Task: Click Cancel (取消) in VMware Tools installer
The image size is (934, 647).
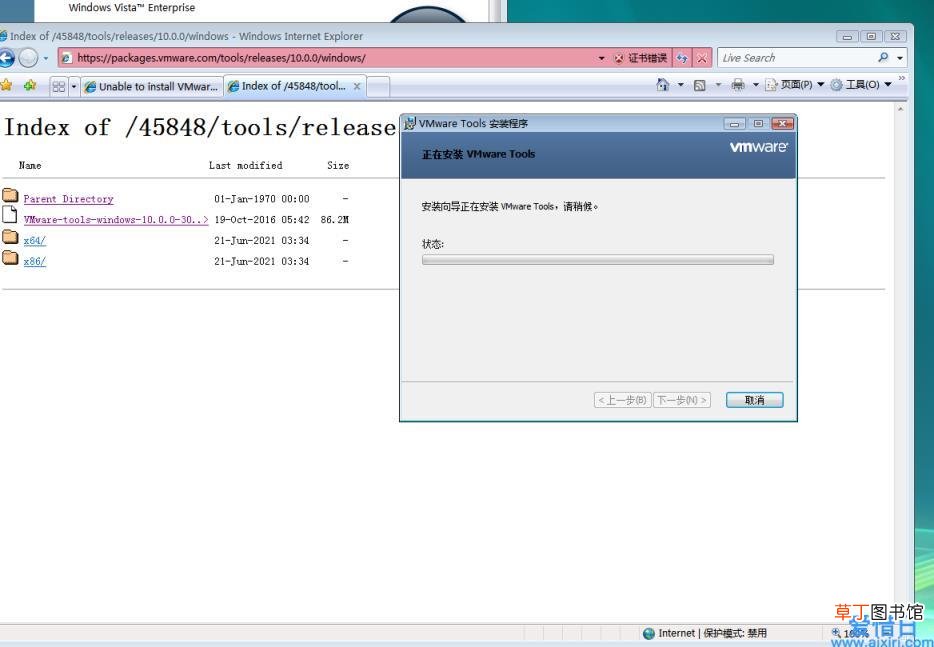Action: 755,400
